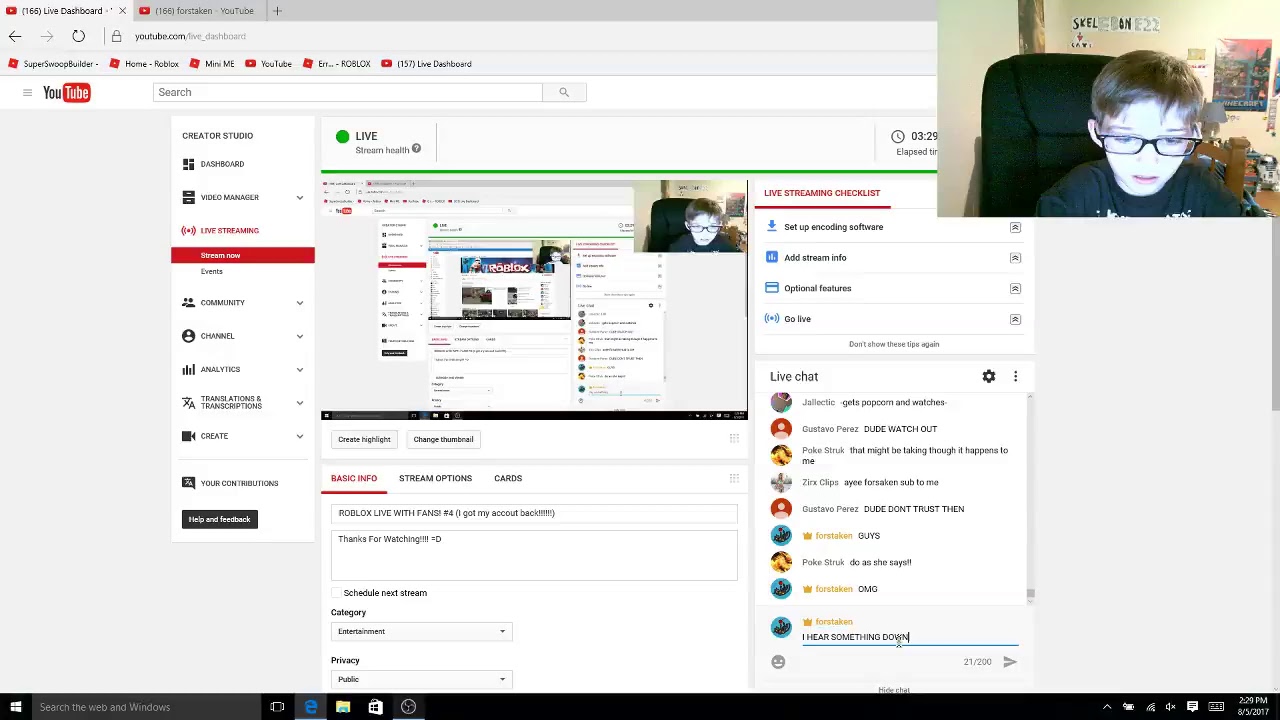Click the Zirx Clips chat username
This screenshot has width=1280, height=720.
(x=820, y=482)
